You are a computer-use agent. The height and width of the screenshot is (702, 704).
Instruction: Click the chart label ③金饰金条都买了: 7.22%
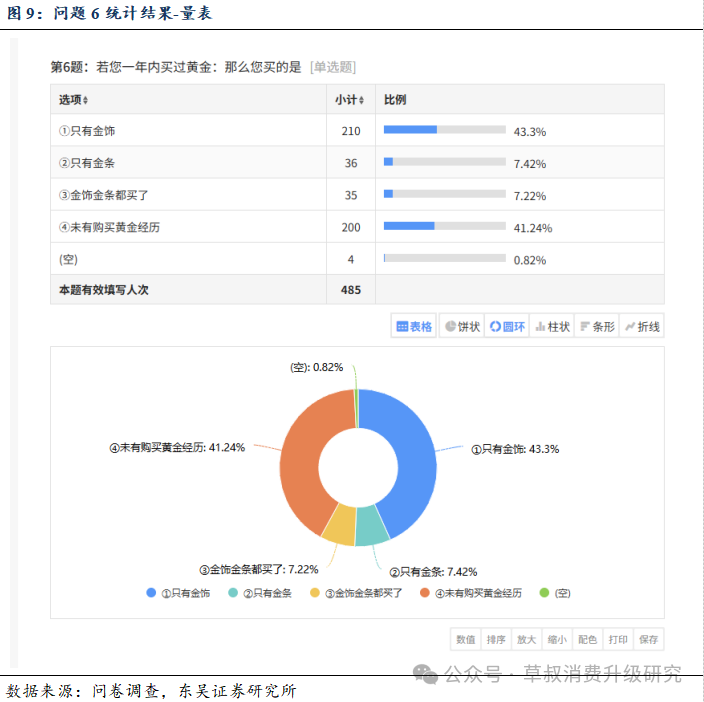(x=259, y=570)
